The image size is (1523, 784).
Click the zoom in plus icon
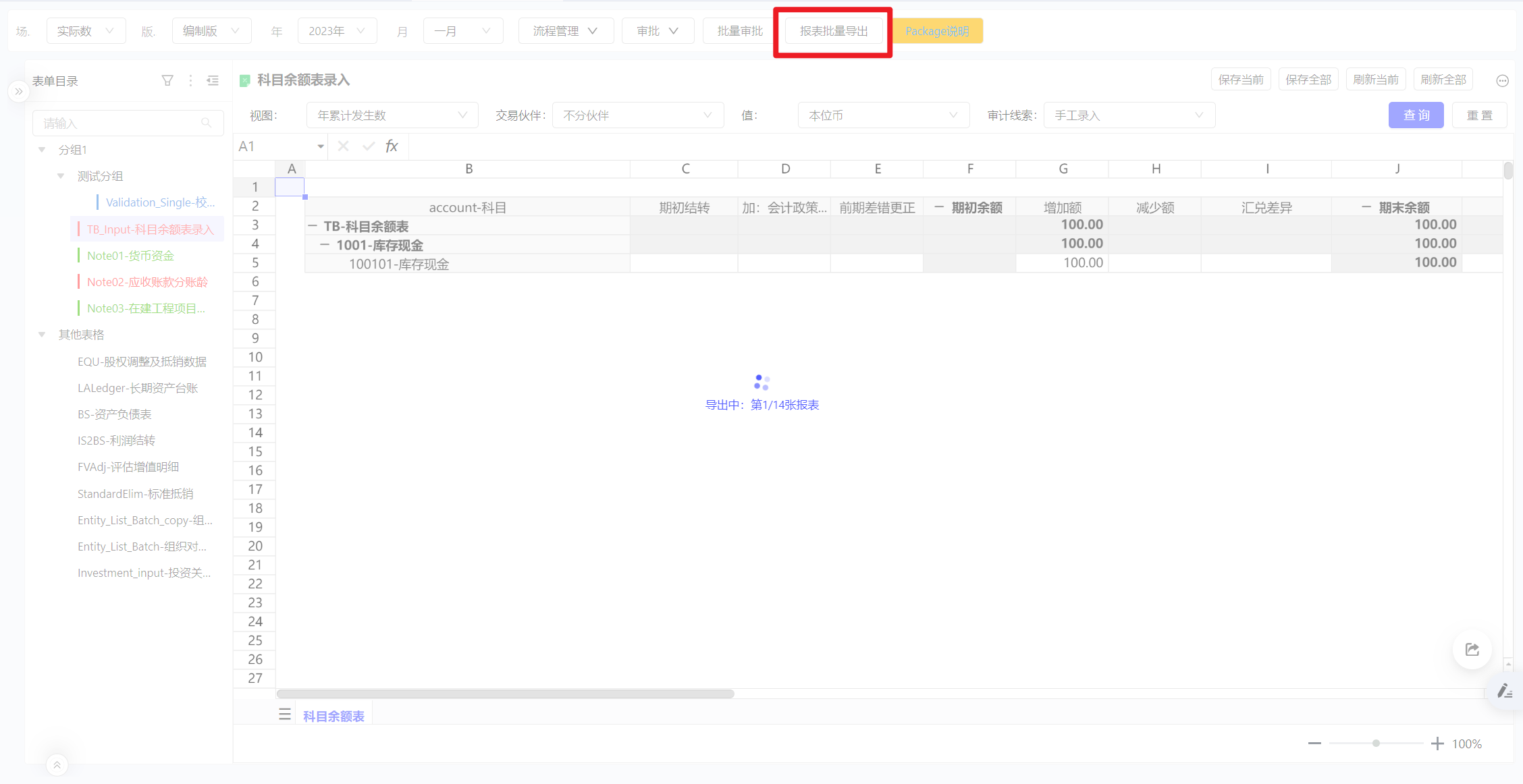1437,744
